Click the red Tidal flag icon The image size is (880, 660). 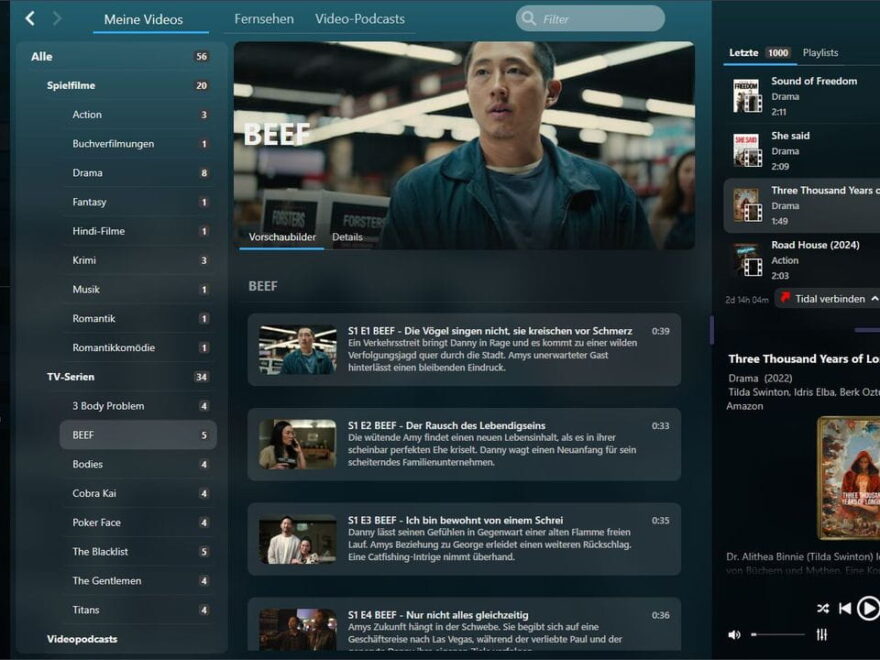(785, 298)
